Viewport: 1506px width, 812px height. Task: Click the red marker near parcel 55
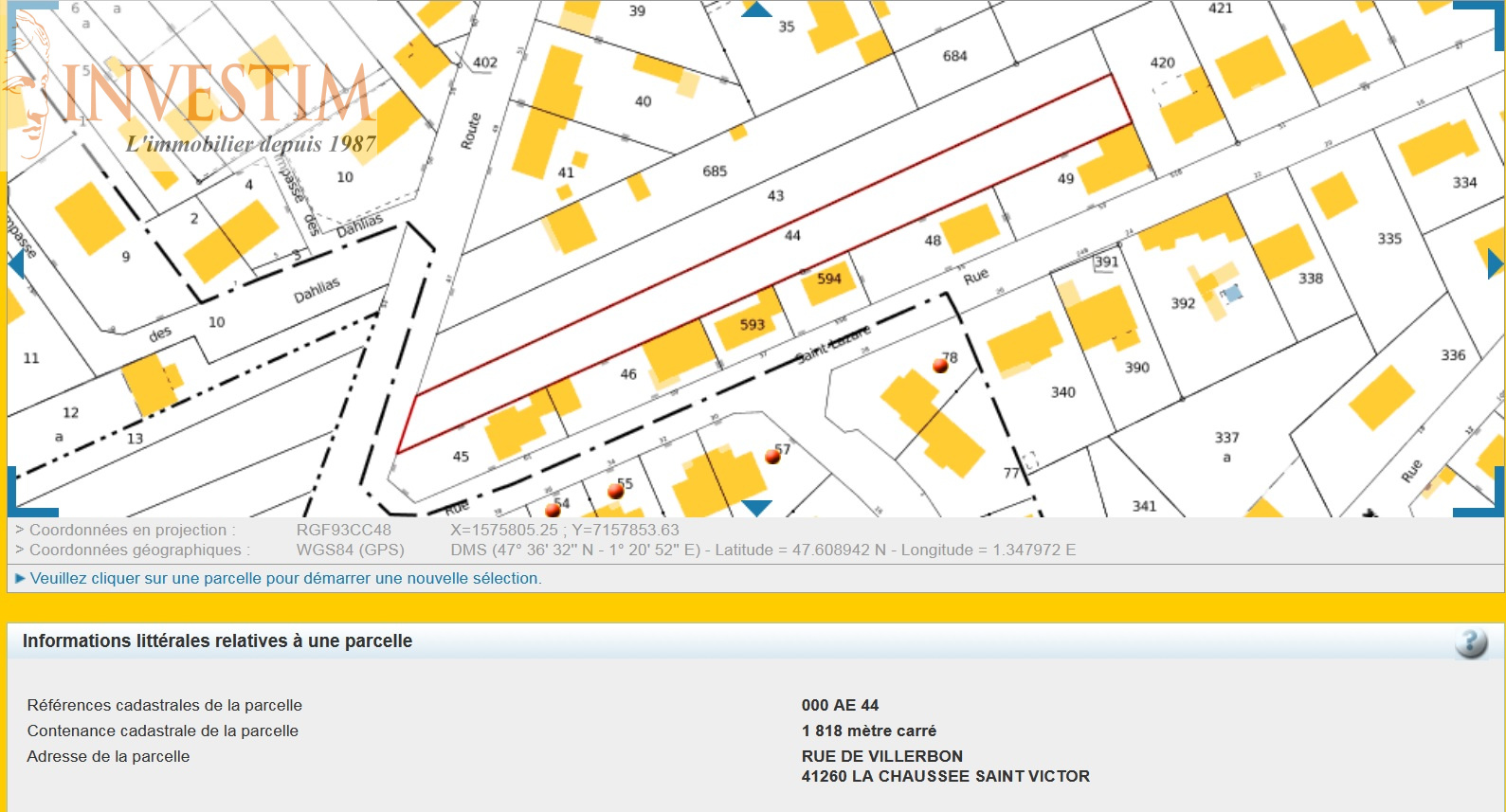pos(616,491)
